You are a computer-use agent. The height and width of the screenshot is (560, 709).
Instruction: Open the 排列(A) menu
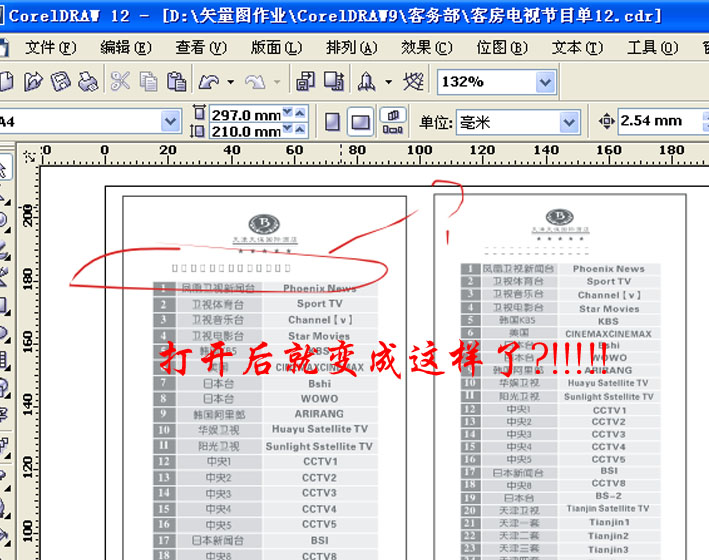point(351,47)
